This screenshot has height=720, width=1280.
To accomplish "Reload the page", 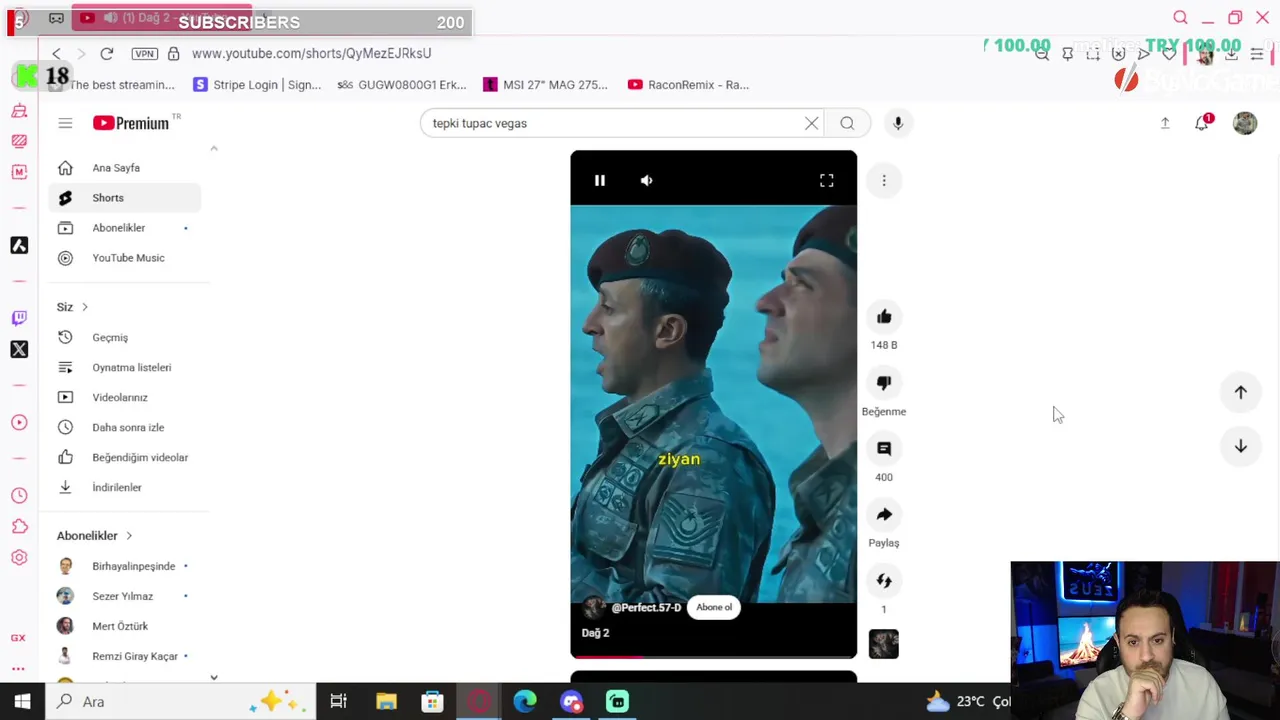I will 107,53.
